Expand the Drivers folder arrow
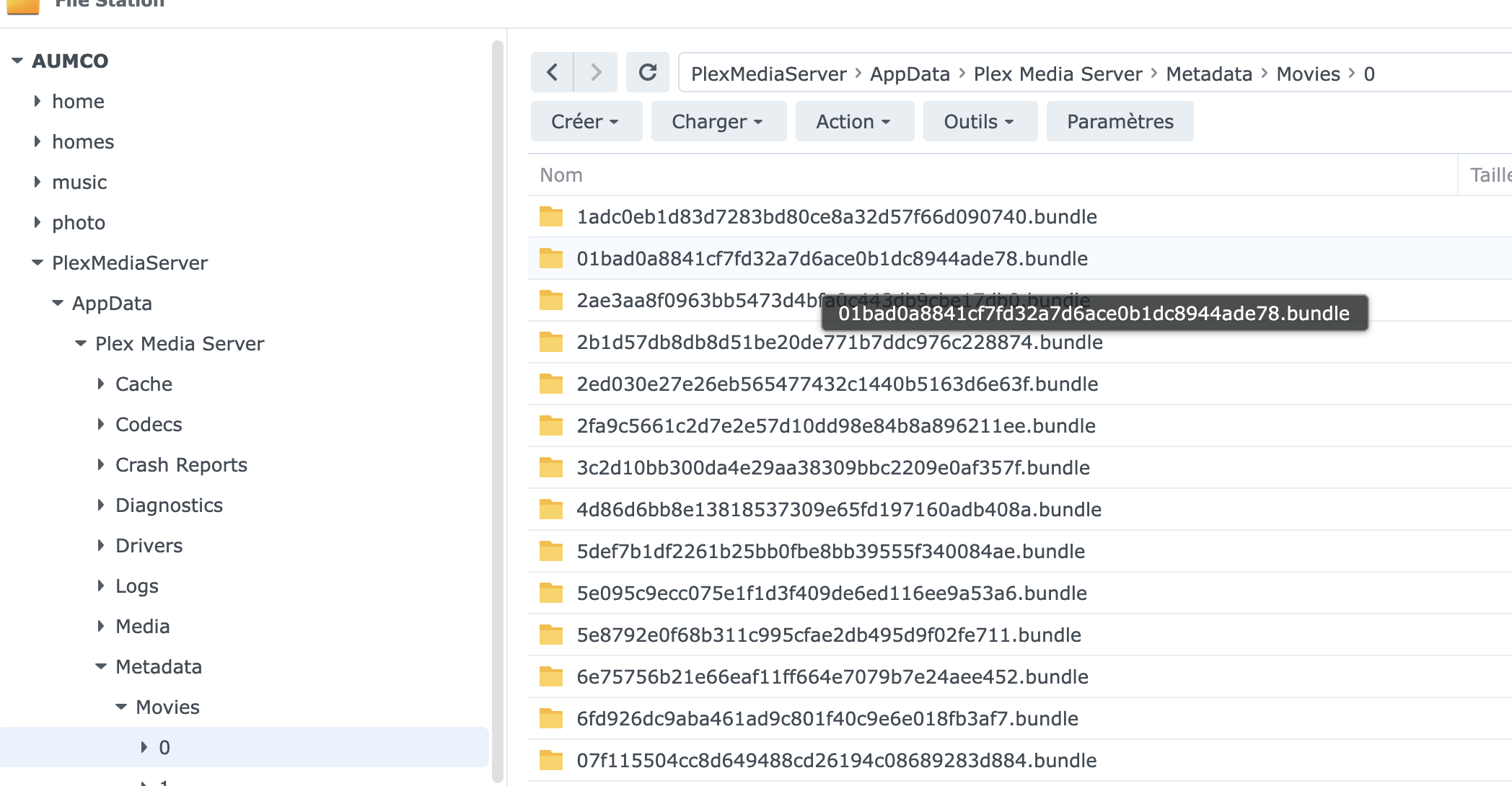This screenshot has height=786, width=1512. 101,545
